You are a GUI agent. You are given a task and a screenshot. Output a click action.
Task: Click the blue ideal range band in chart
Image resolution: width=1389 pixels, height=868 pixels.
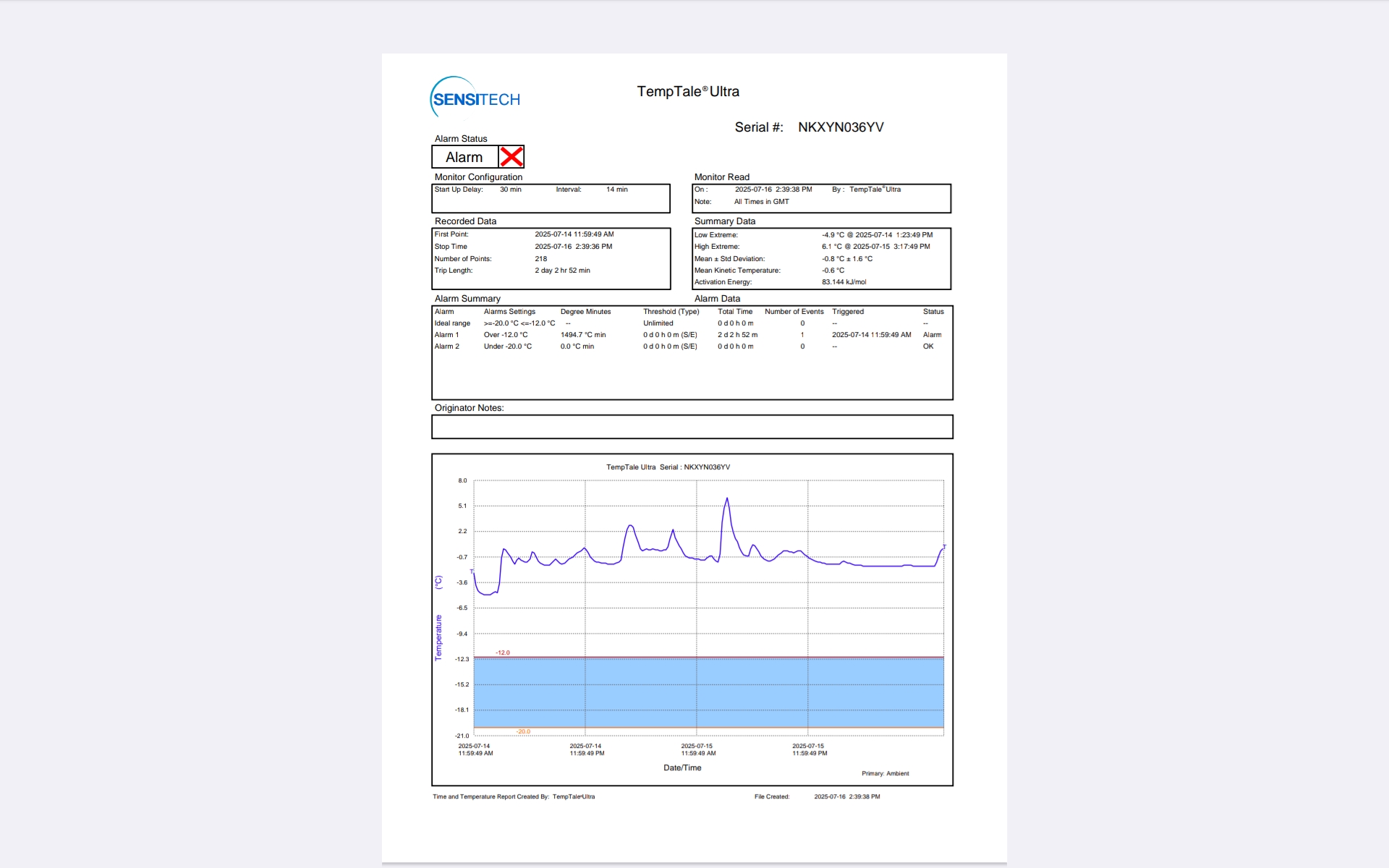(x=709, y=692)
